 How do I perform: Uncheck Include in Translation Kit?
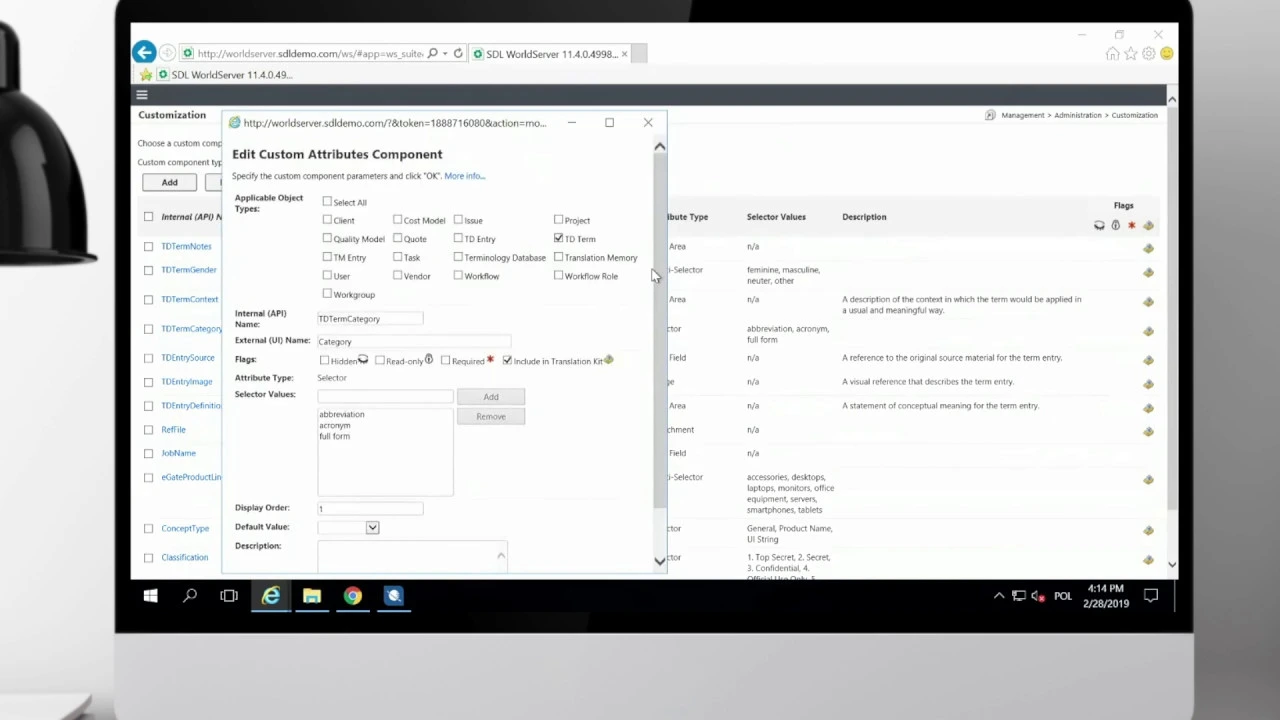507,360
